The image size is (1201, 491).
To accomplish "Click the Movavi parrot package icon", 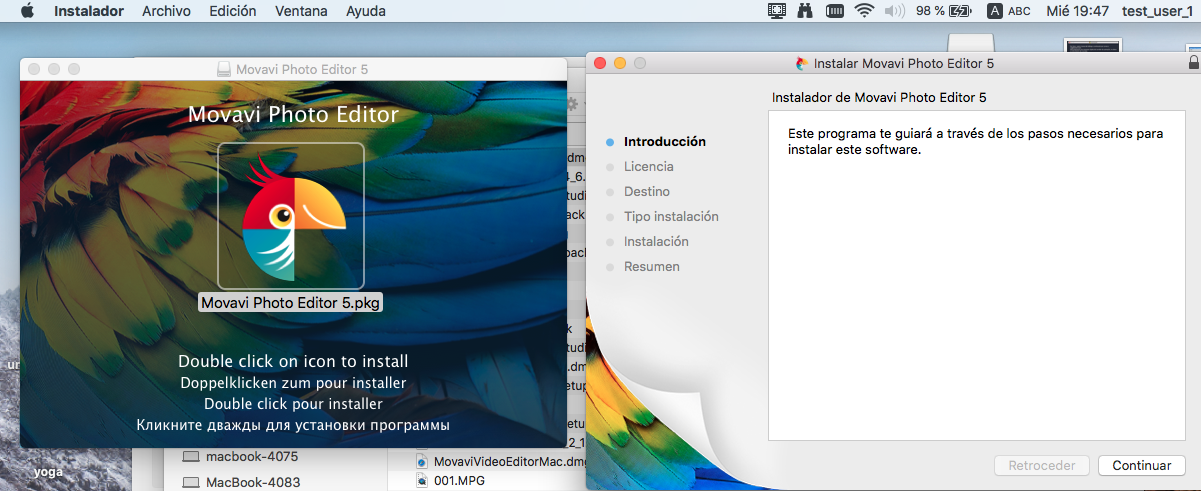I will click(x=291, y=216).
